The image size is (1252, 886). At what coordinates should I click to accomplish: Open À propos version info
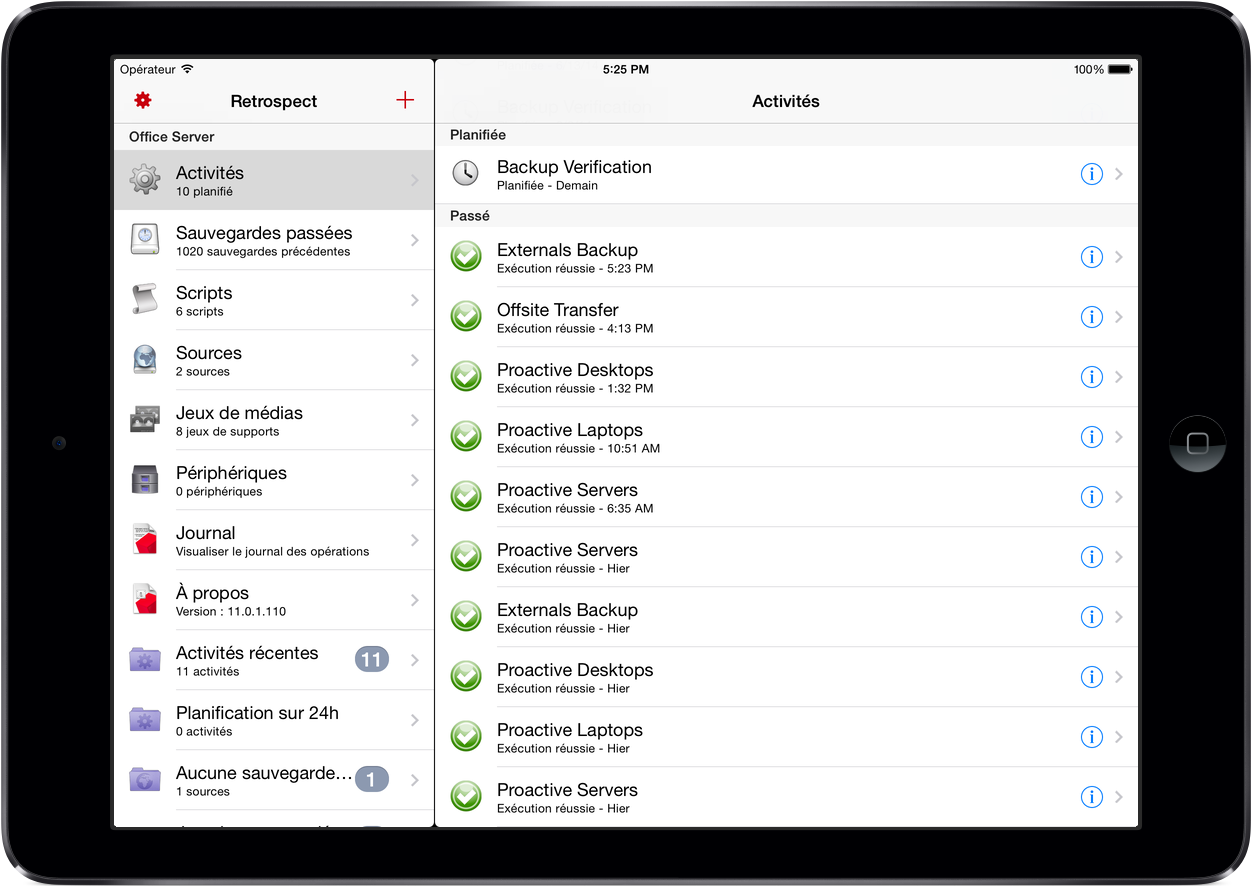point(274,600)
